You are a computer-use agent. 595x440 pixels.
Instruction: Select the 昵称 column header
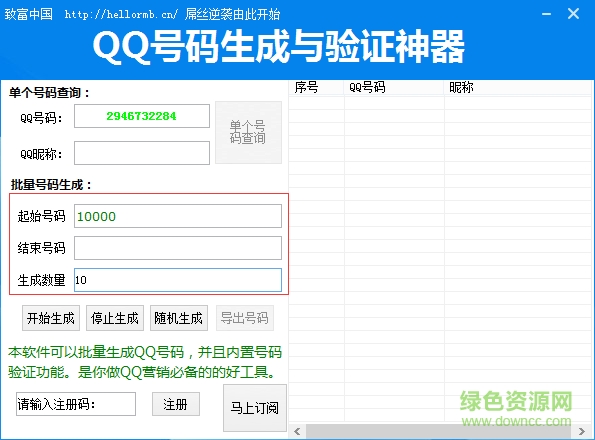click(518, 87)
